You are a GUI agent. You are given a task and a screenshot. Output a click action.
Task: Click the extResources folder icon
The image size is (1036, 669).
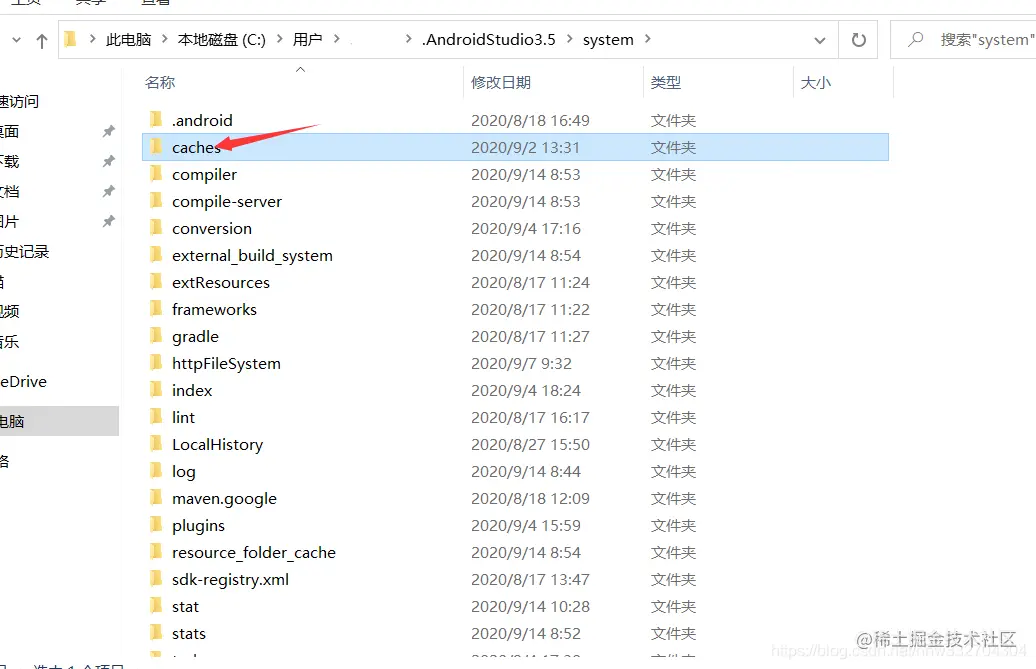(156, 282)
